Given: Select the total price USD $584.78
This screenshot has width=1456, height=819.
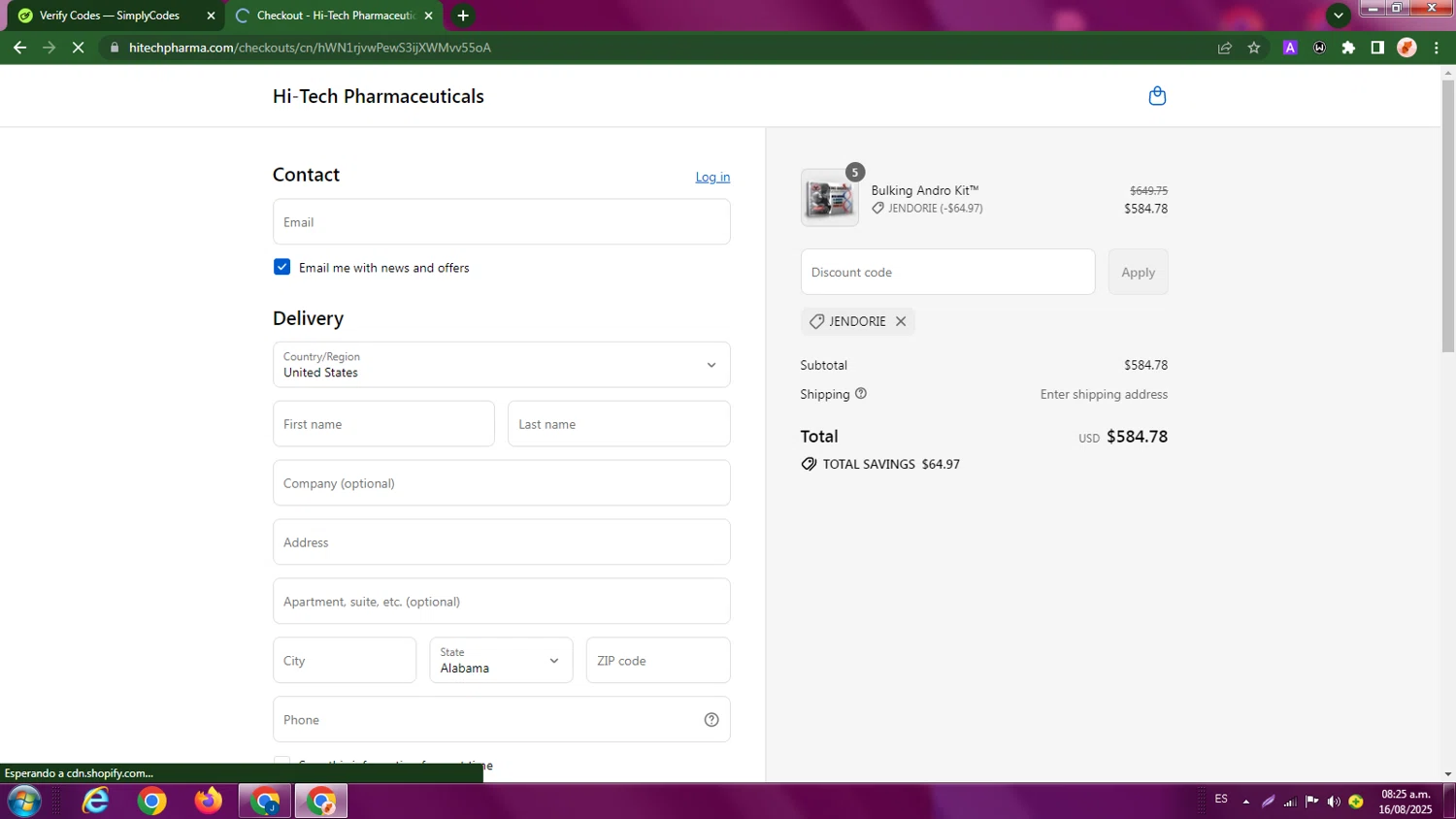Looking at the screenshot, I should (x=1123, y=437).
